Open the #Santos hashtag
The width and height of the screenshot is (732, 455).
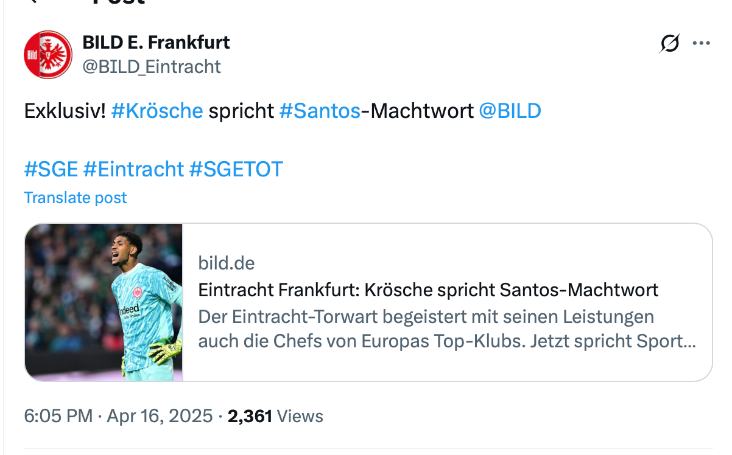tap(319, 111)
